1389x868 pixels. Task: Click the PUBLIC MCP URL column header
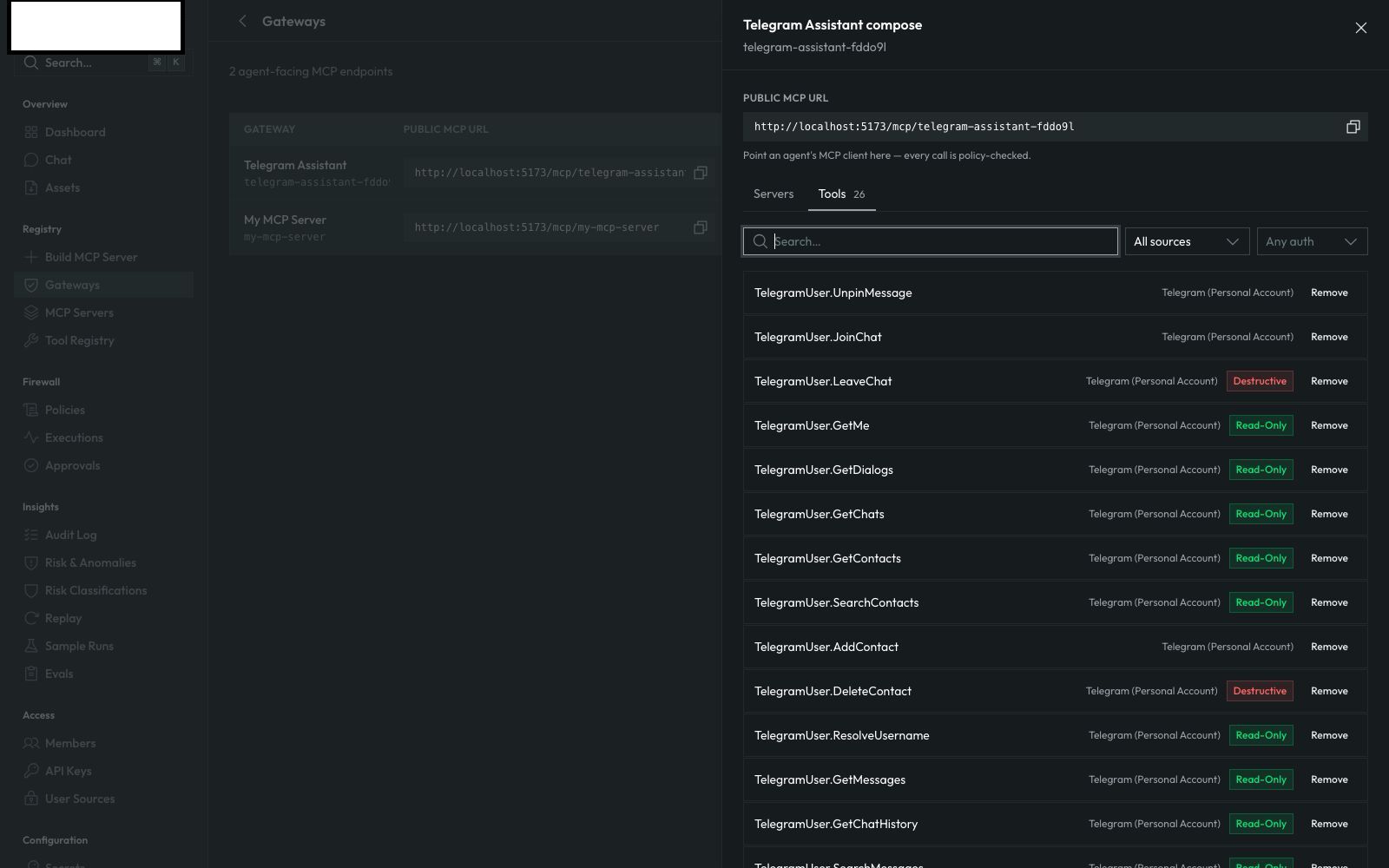coord(445,129)
